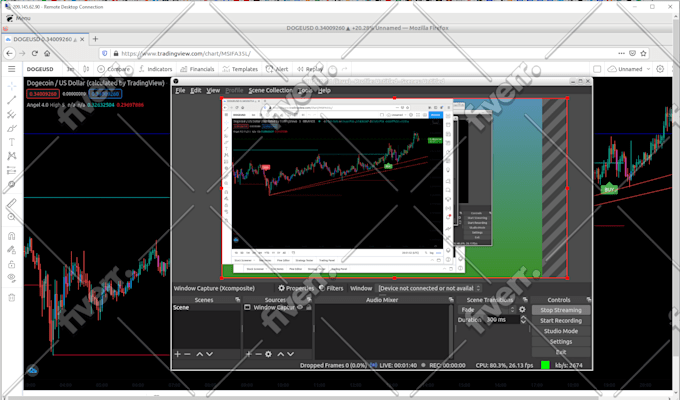Viewport: 680px width, 400px height.
Task: Reload the TradingView page in Firefox
Action: pyautogui.click(x=35, y=53)
